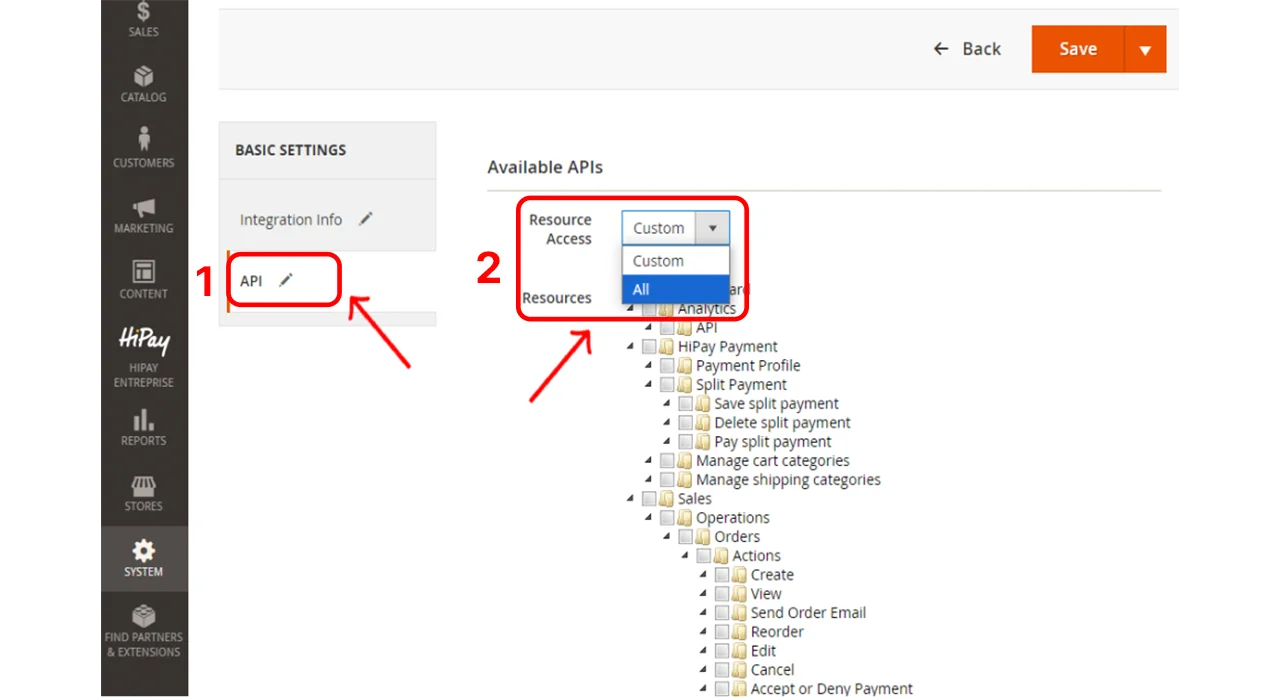Open the Sales sidebar icon

point(143,18)
